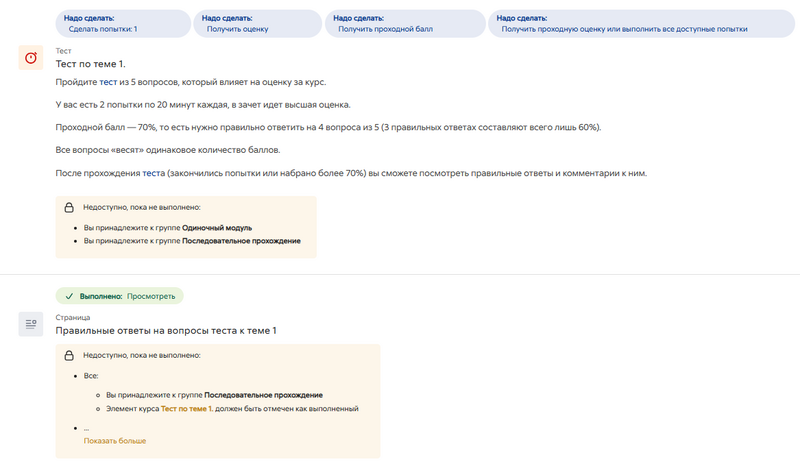Click the page document icon
800x466 pixels.
[31, 324]
